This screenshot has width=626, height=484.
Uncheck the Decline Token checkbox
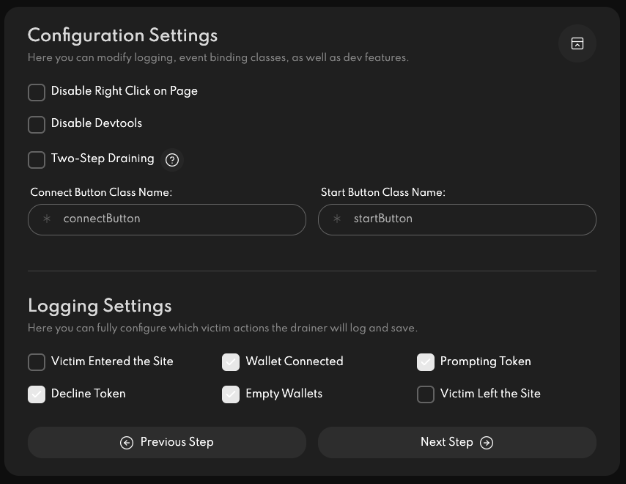[37, 394]
